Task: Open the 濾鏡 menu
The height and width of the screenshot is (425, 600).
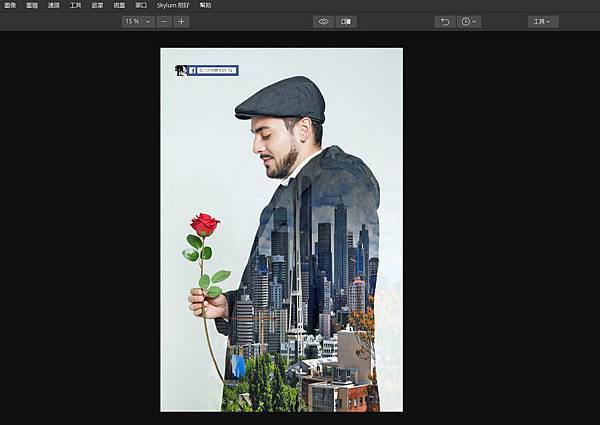Action: (x=53, y=5)
